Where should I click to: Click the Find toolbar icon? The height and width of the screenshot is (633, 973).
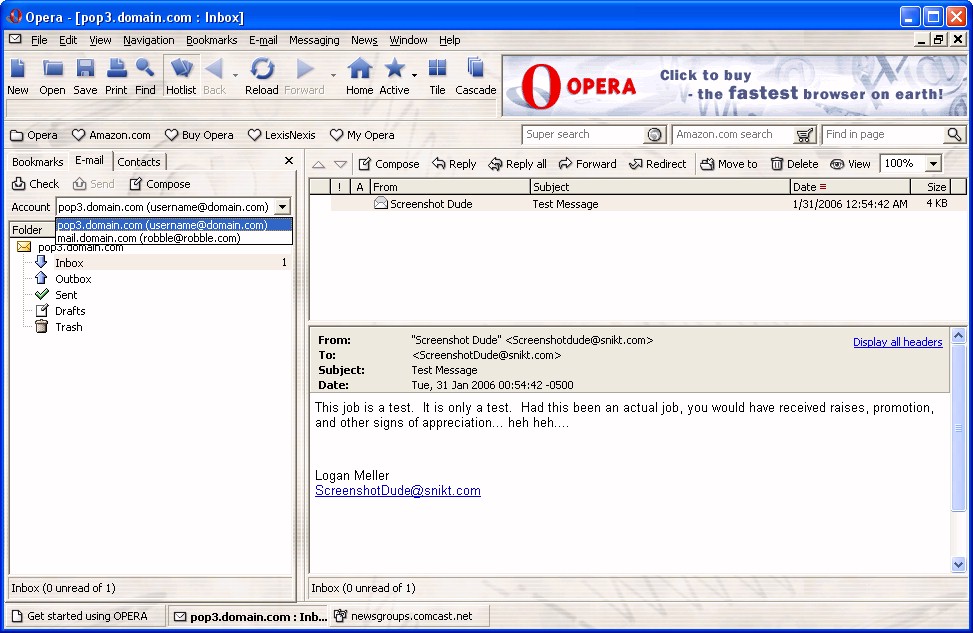point(145,69)
